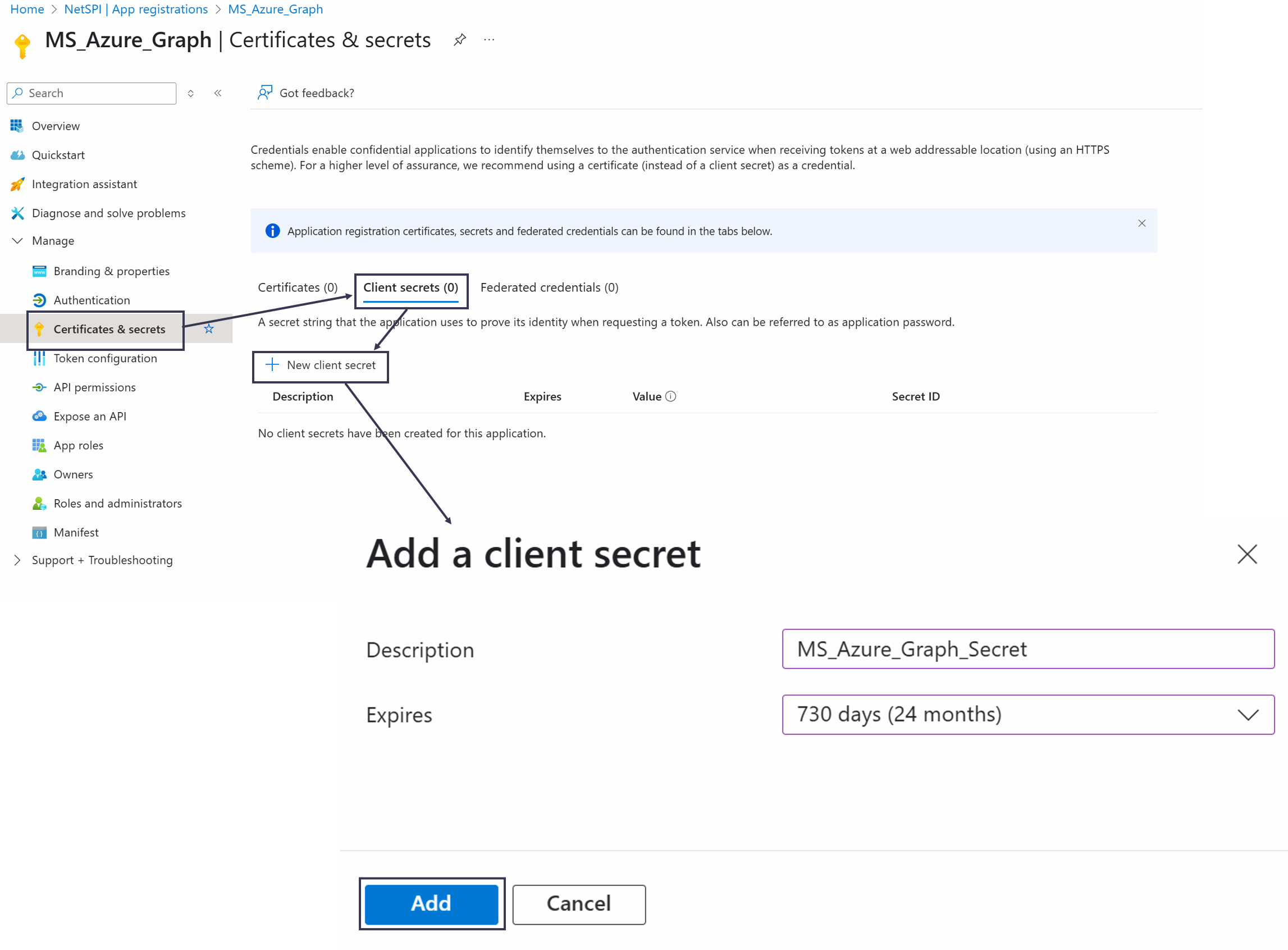Click the Quickstart cloud icon

pyautogui.click(x=17, y=156)
